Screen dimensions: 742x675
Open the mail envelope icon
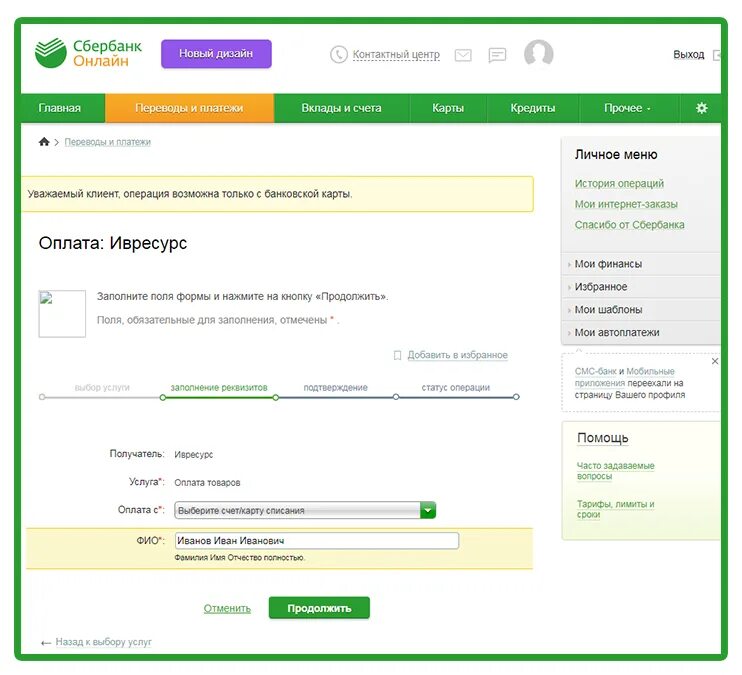(463, 55)
